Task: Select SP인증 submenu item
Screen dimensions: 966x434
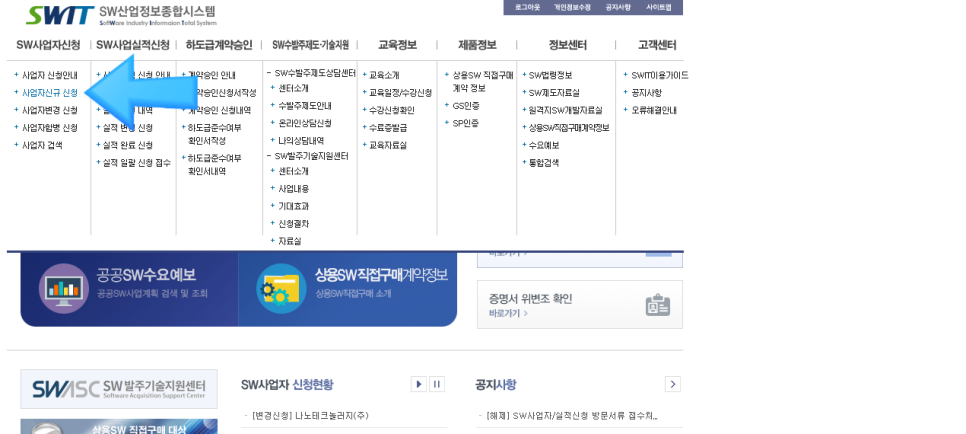Action: coord(466,123)
